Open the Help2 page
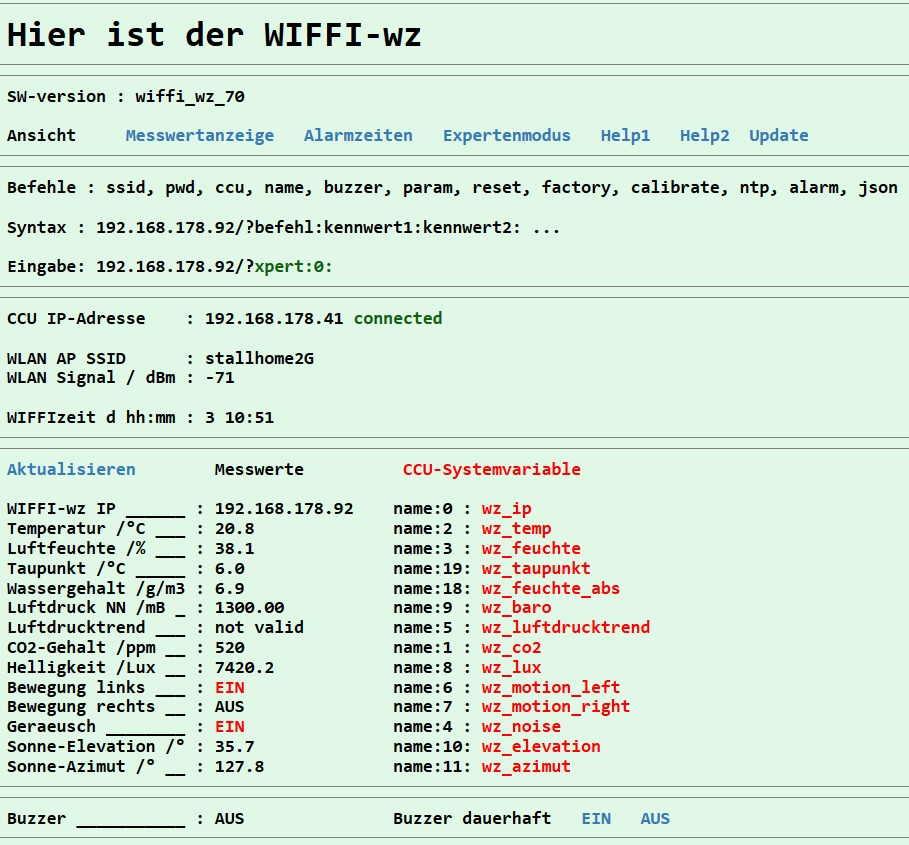Image resolution: width=909 pixels, height=845 pixels. pyautogui.click(x=704, y=136)
